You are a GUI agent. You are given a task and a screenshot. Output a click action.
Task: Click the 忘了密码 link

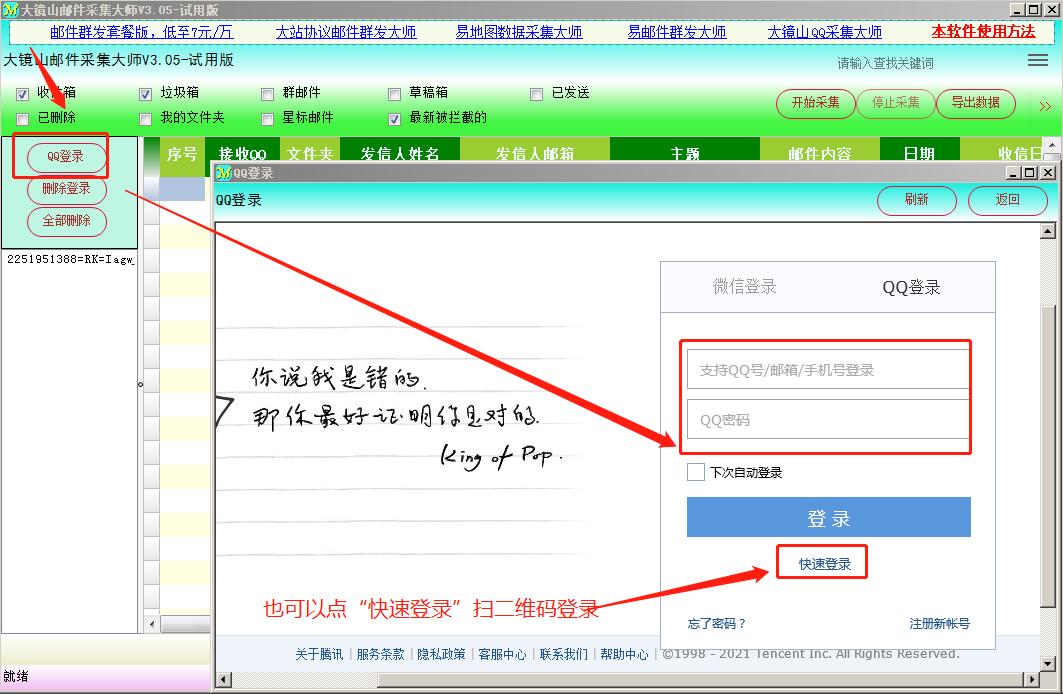[x=717, y=624]
